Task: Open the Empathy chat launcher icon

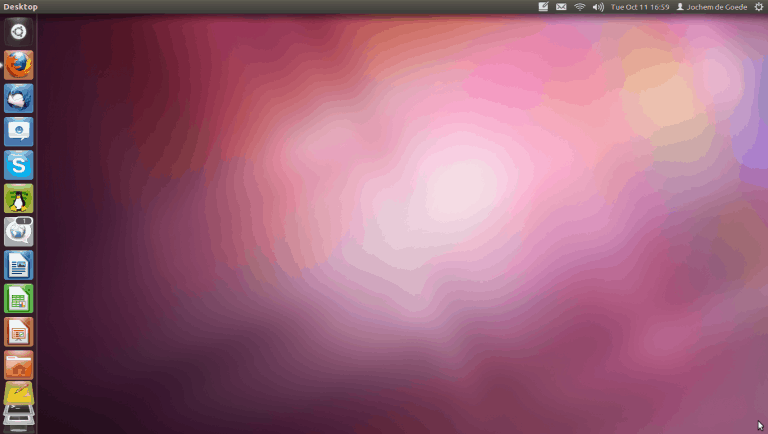Action: (19, 132)
